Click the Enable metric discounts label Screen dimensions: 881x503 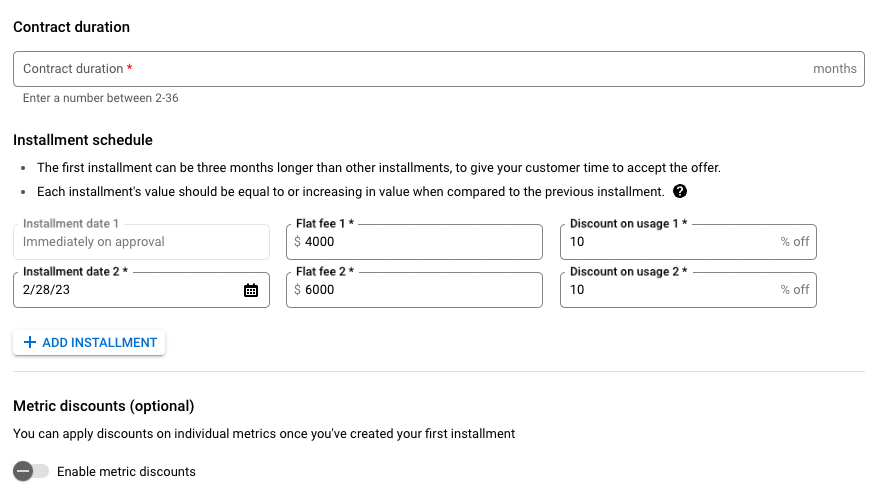126,472
